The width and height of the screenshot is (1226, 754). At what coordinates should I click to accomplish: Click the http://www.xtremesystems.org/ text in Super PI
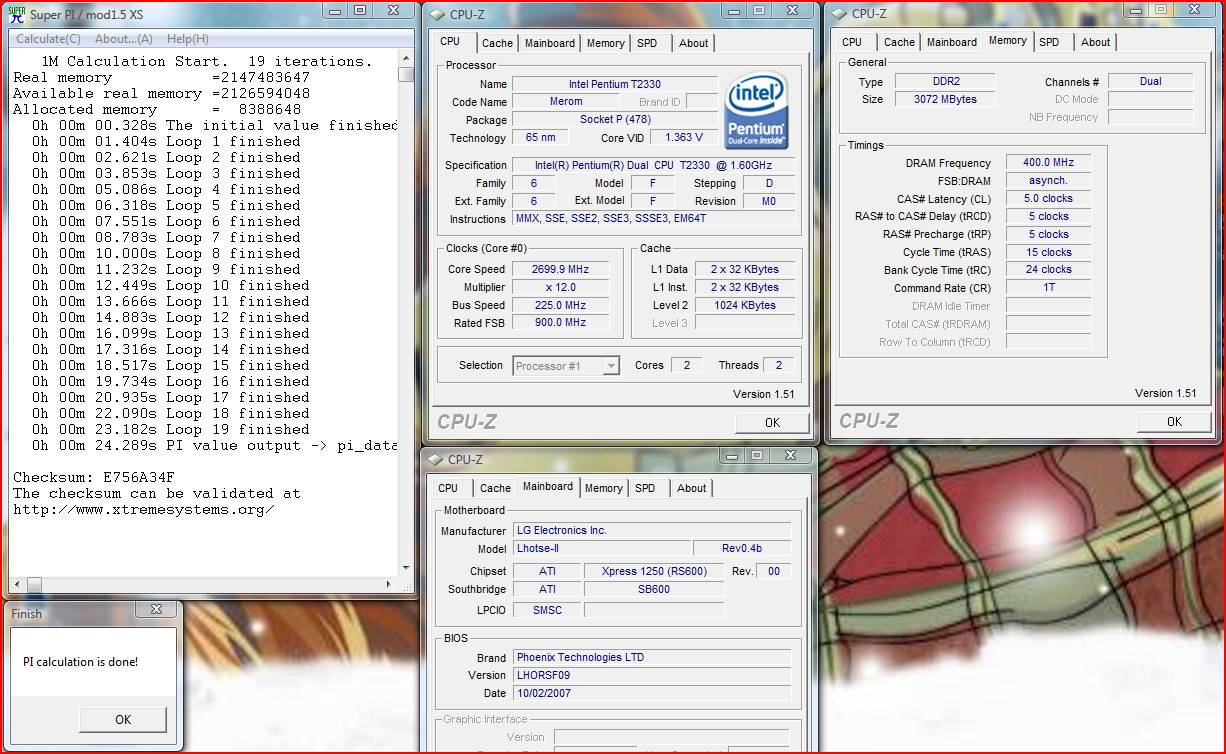[x=143, y=509]
